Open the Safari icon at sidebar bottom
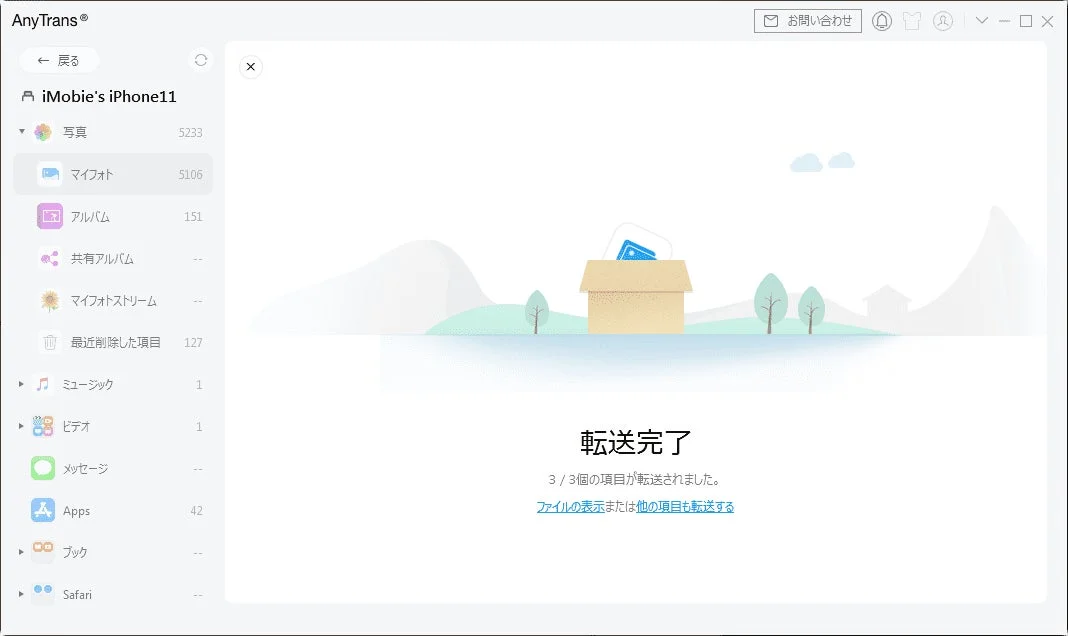Viewport: 1068px width, 636px height. pyautogui.click(x=44, y=594)
